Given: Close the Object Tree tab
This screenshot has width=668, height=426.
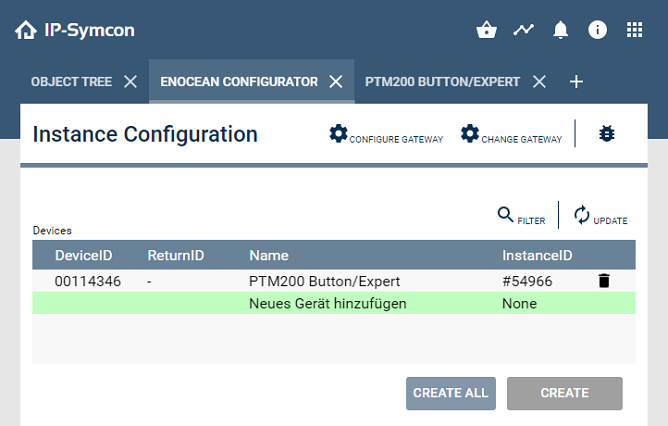Looking at the screenshot, I should click(x=130, y=82).
